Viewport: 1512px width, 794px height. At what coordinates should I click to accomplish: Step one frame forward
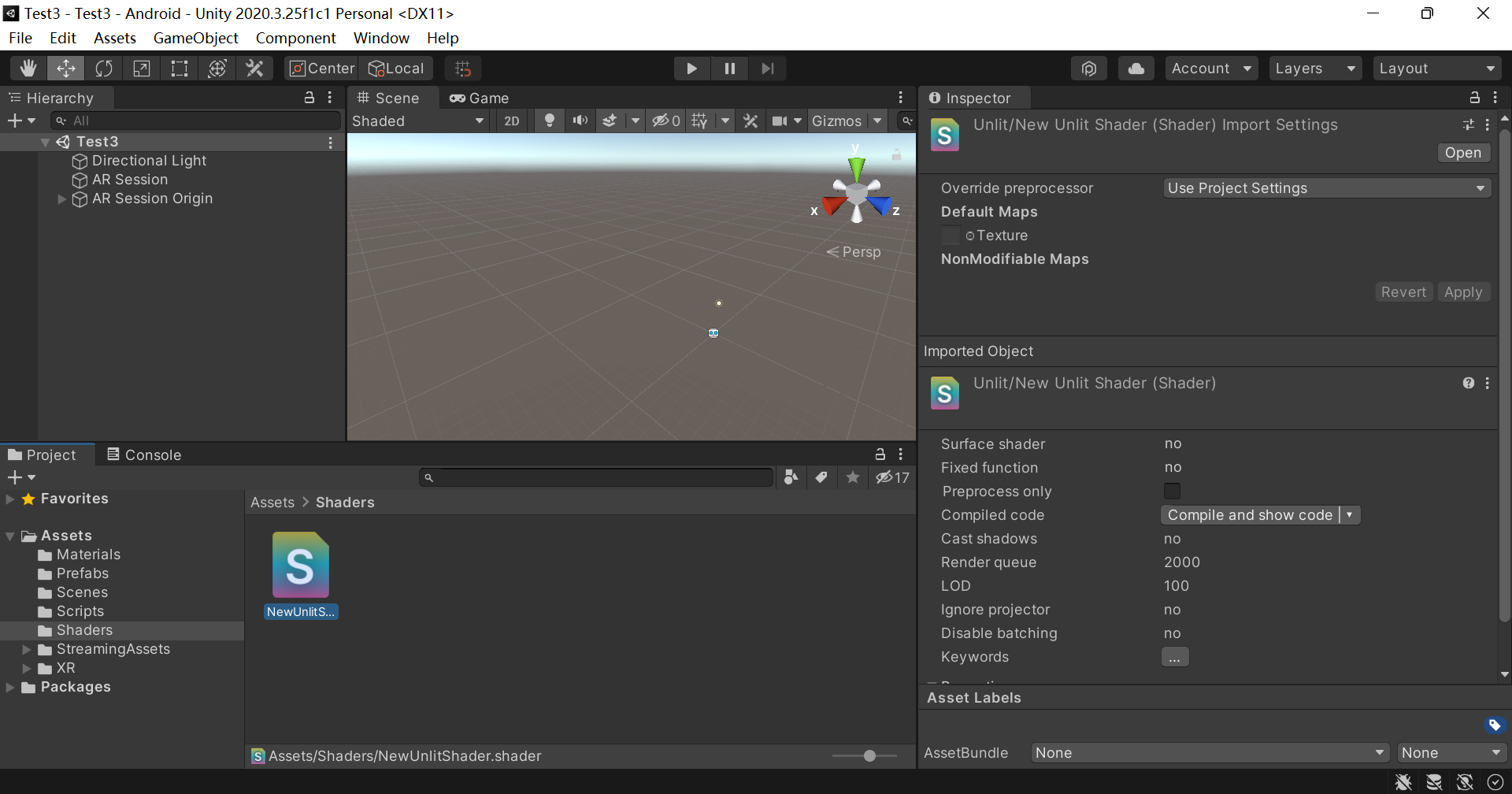point(768,69)
